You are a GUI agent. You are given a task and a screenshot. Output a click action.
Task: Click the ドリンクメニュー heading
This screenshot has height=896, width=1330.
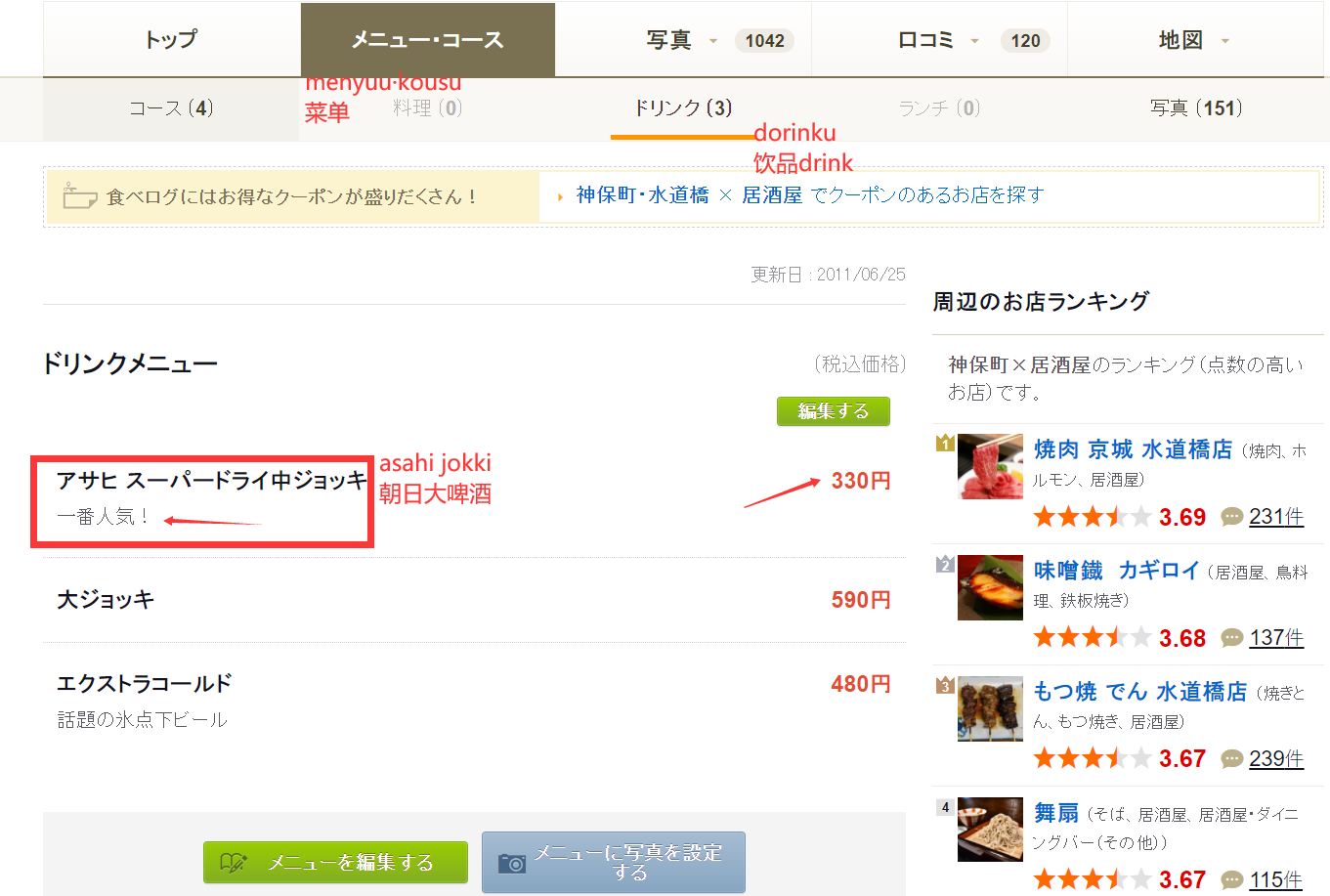[130, 363]
